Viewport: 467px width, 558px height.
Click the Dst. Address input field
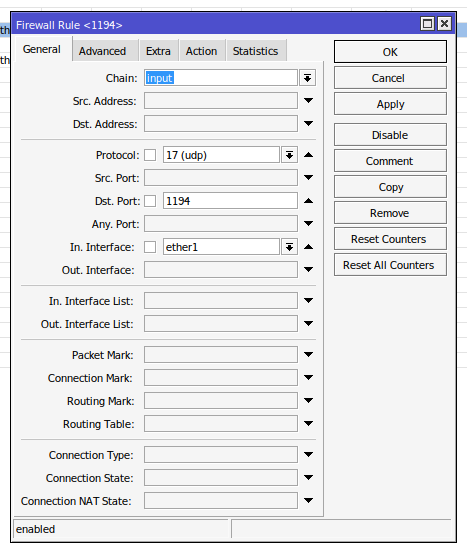[221, 123]
